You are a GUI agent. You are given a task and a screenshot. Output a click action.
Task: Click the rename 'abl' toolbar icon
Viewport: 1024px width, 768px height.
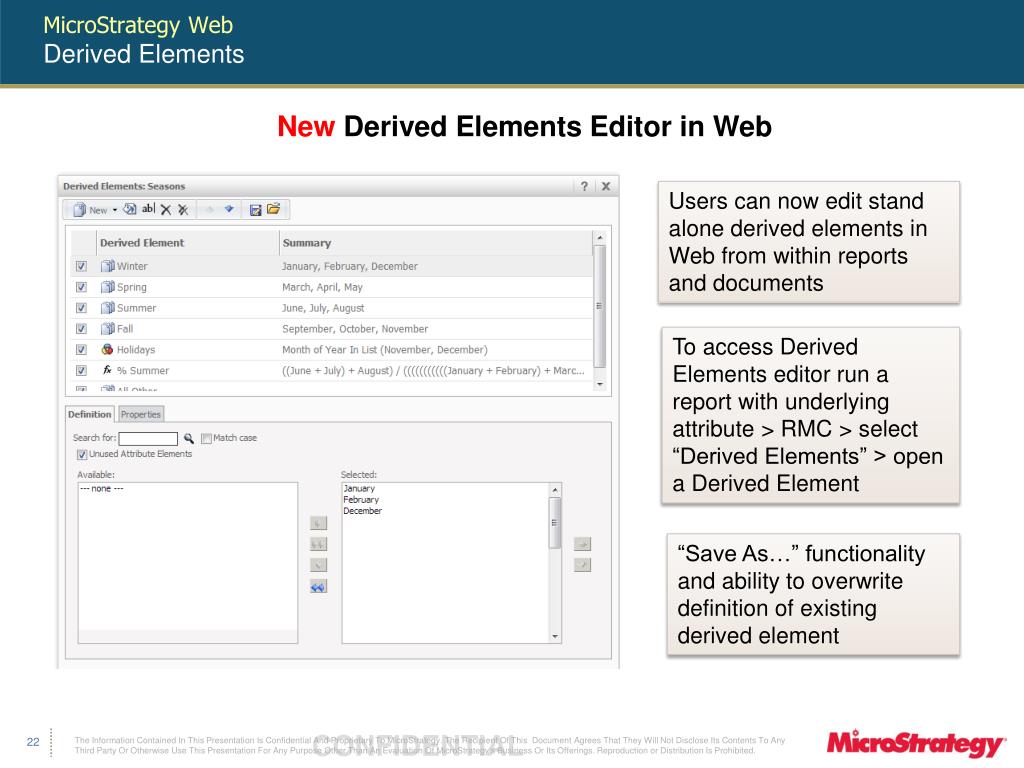click(148, 209)
